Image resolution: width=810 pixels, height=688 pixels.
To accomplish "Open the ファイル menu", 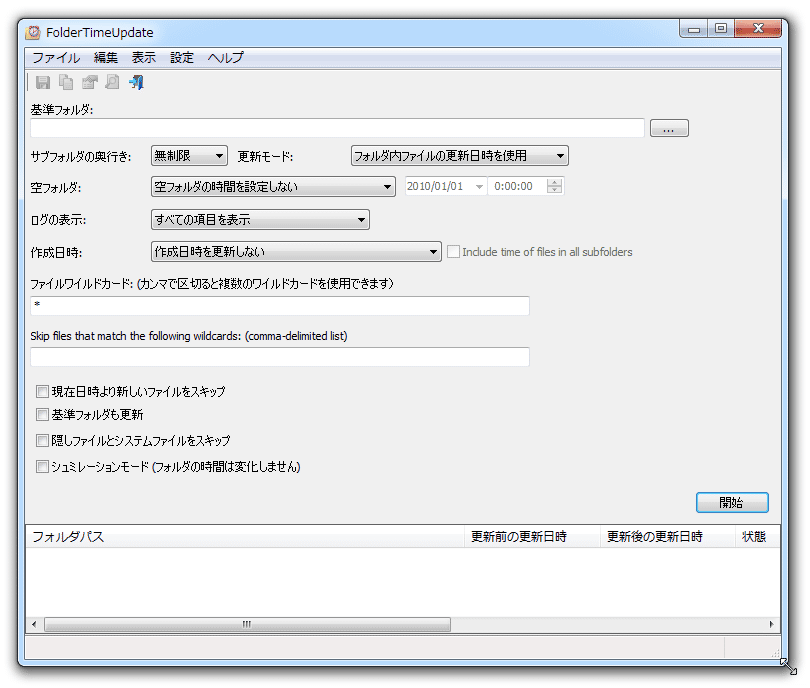I will (x=56, y=57).
